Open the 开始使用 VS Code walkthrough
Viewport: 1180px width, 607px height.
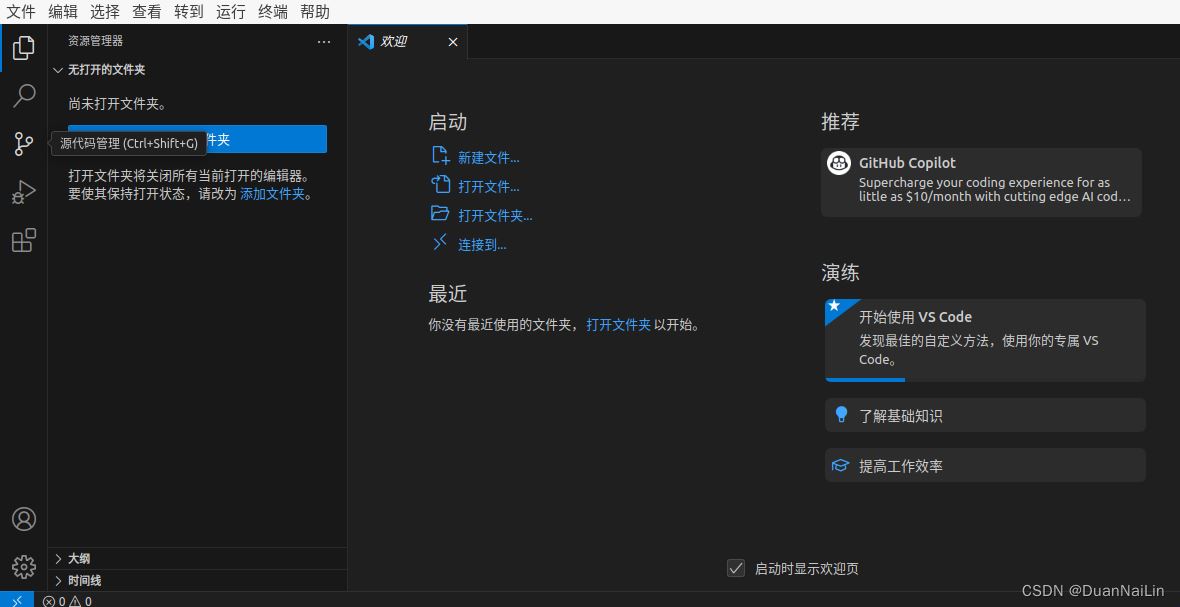click(x=985, y=340)
